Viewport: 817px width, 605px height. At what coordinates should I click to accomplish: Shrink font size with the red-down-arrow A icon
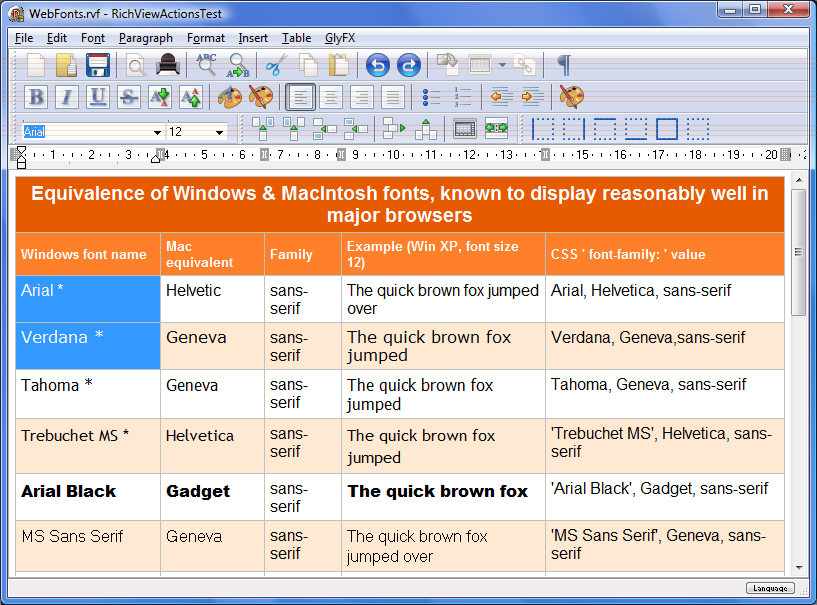tap(160, 97)
